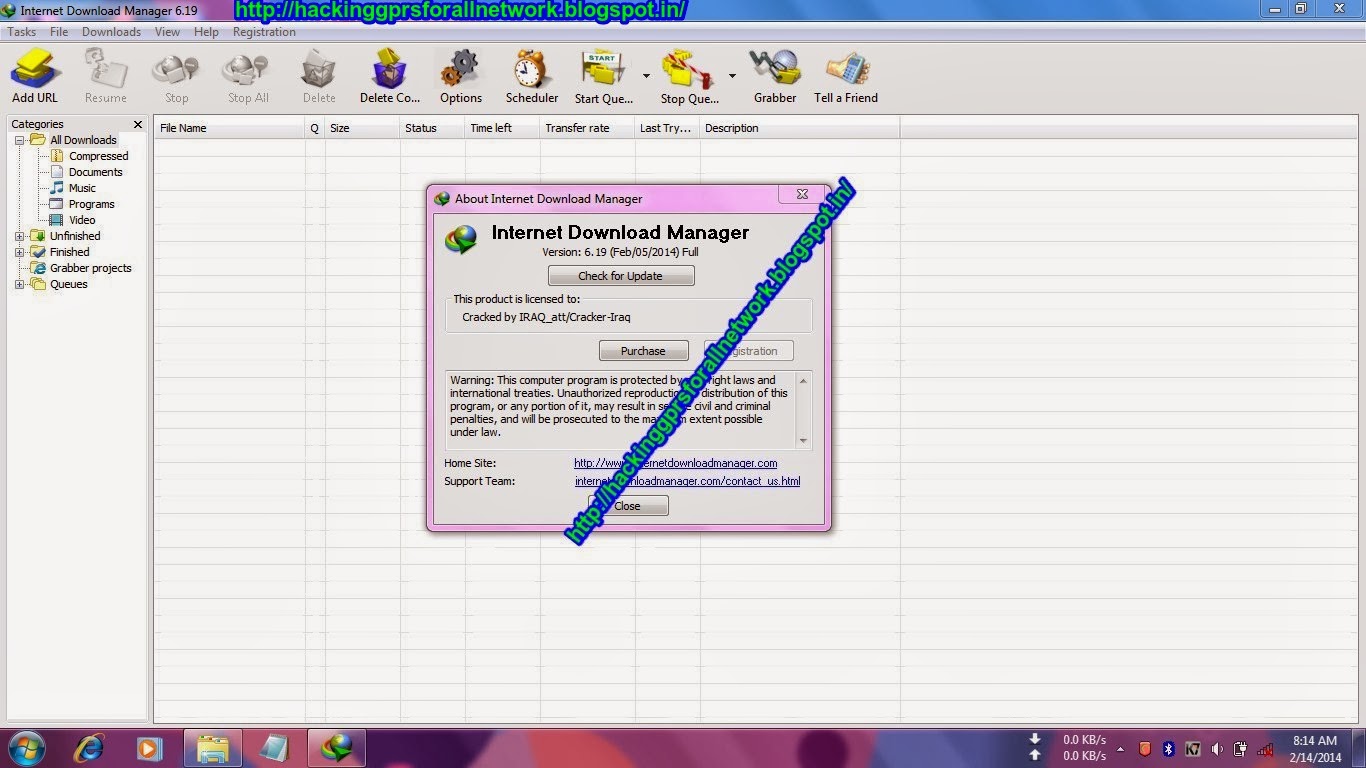Open the Grabber tool
Image resolution: width=1366 pixels, height=768 pixels.
(775, 77)
